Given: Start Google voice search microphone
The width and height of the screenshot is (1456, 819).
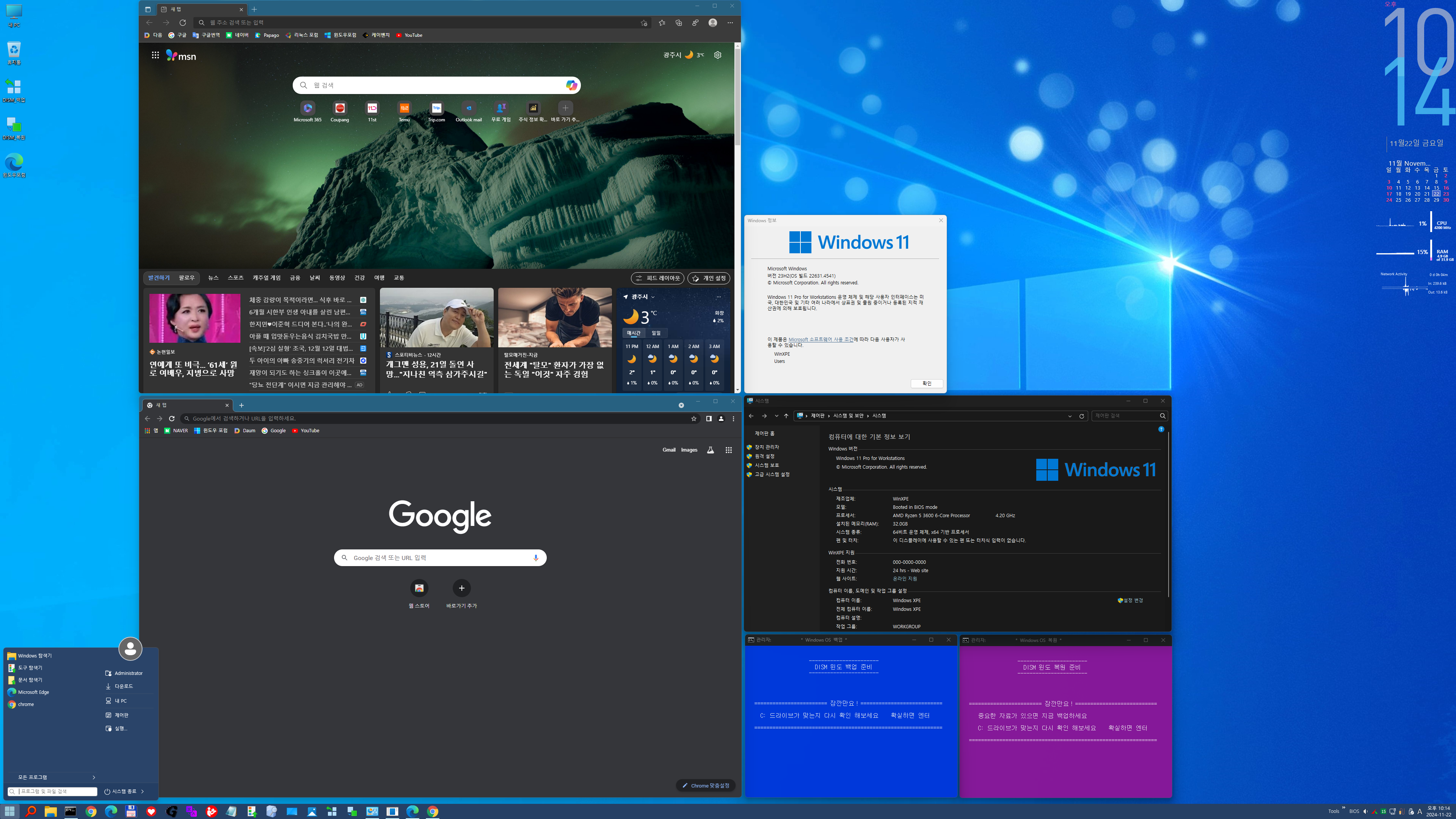Looking at the screenshot, I should (536, 558).
